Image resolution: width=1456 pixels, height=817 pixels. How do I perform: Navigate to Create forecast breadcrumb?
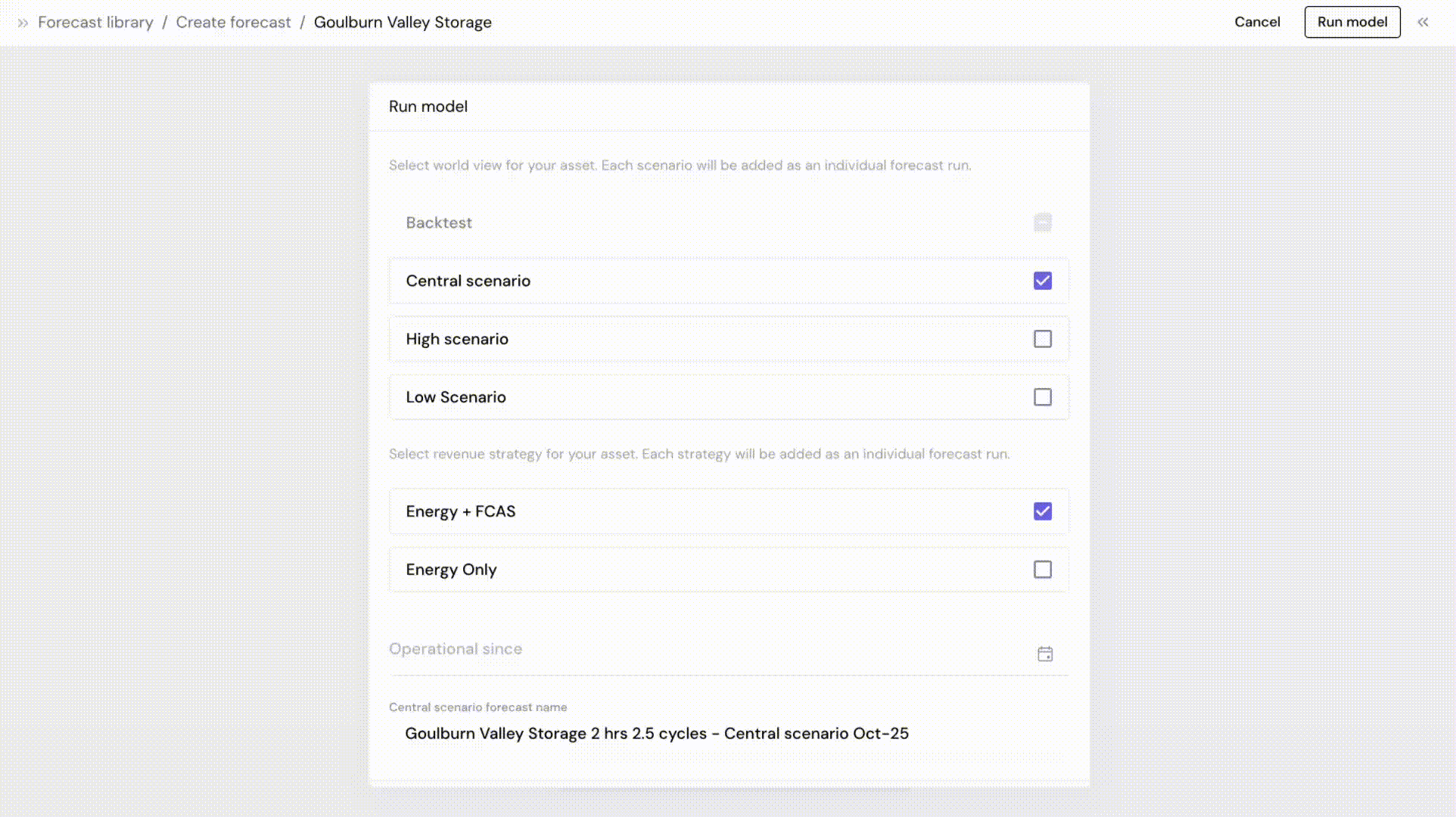233,23
